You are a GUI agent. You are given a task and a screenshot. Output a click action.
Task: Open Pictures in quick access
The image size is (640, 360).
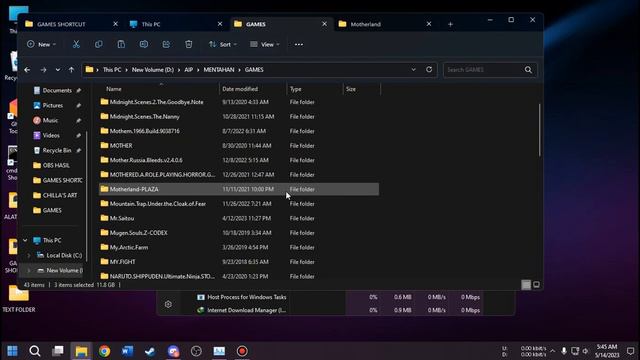click(53, 105)
